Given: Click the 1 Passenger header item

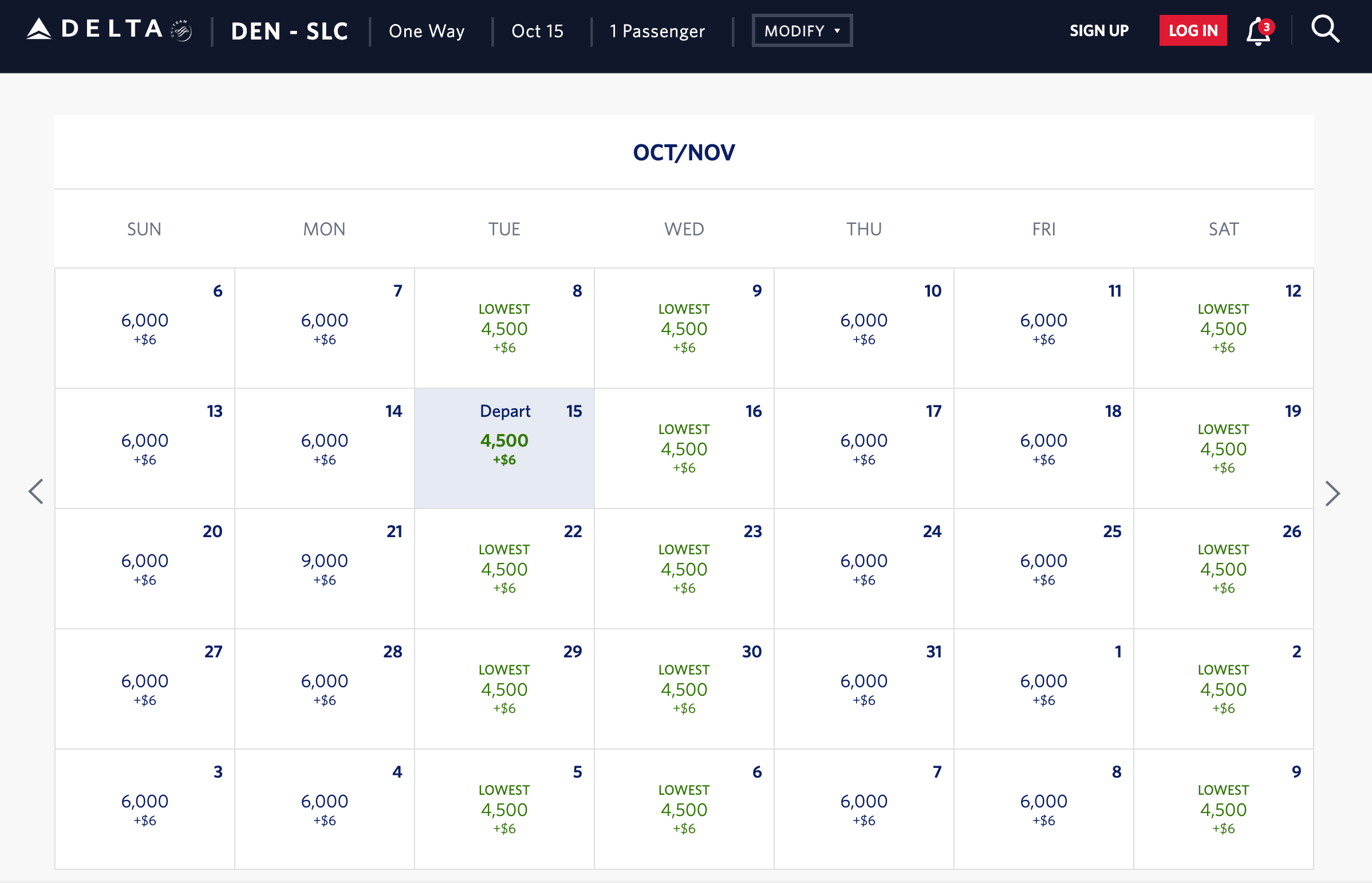Looking at the screenshot, I should click(657, 31).
